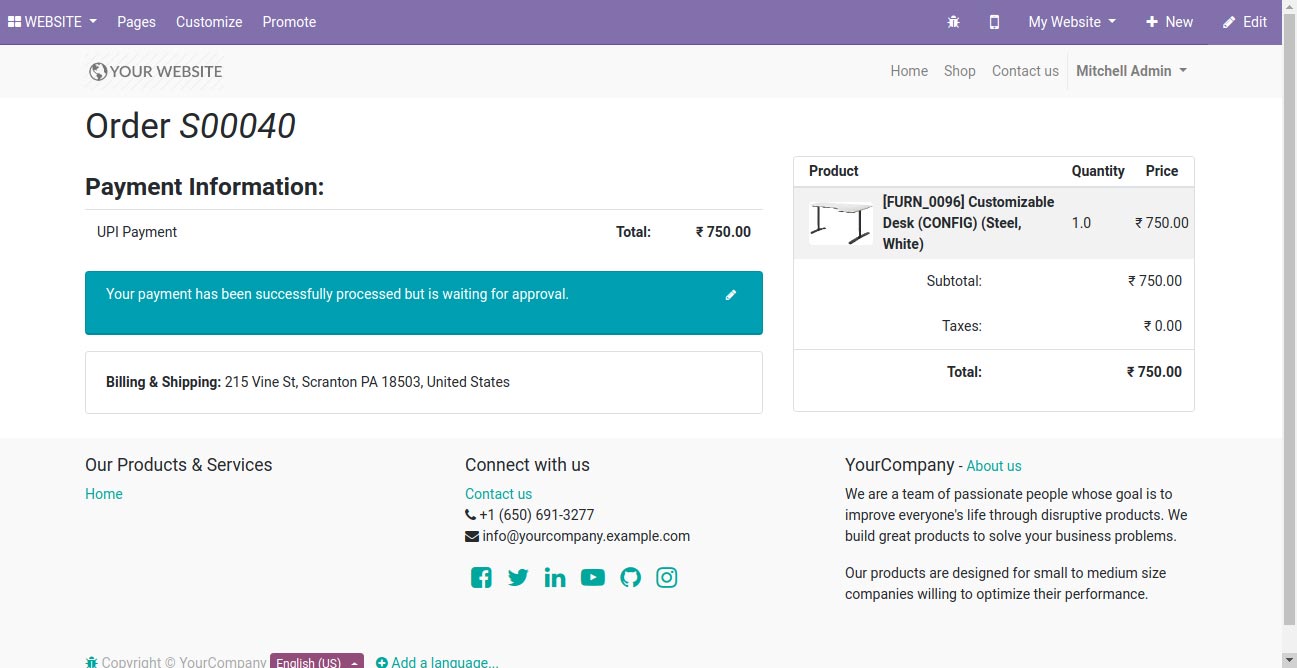The height and width of the screenshot is (668, 1297).
Task: Click the quantity 1.0 cell
Action: [1081, 223]
